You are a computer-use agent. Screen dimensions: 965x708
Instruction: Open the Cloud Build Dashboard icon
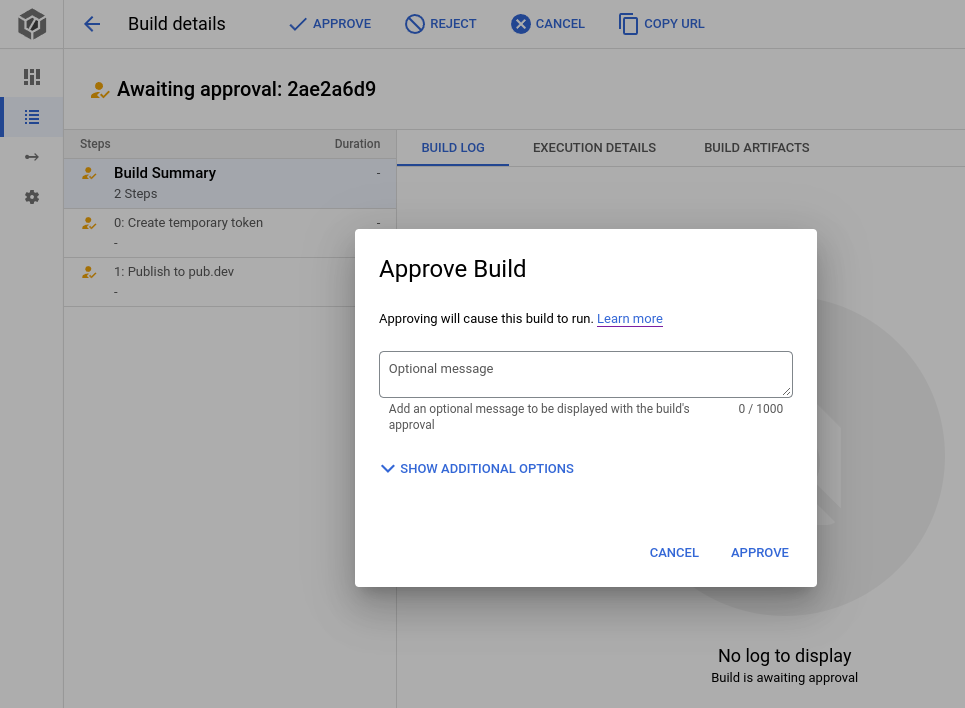tap(31, 76)
